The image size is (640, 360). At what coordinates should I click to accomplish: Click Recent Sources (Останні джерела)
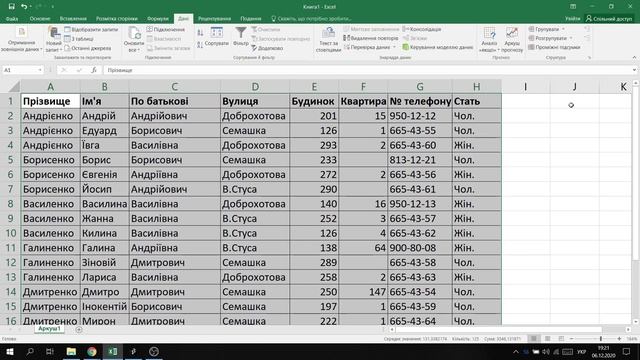pos(88,48)
